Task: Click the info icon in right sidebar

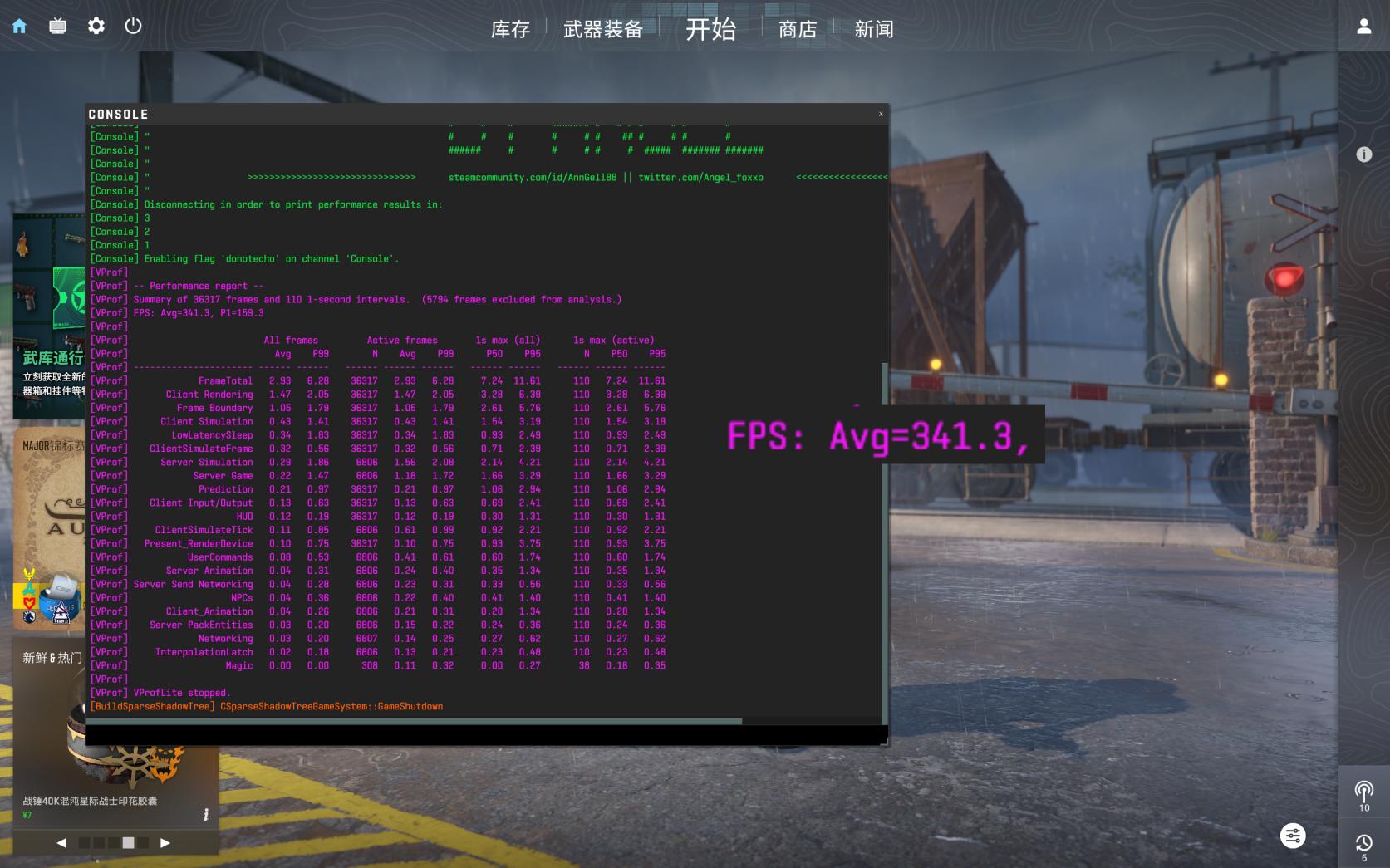Action: [x=1363, y=154]
